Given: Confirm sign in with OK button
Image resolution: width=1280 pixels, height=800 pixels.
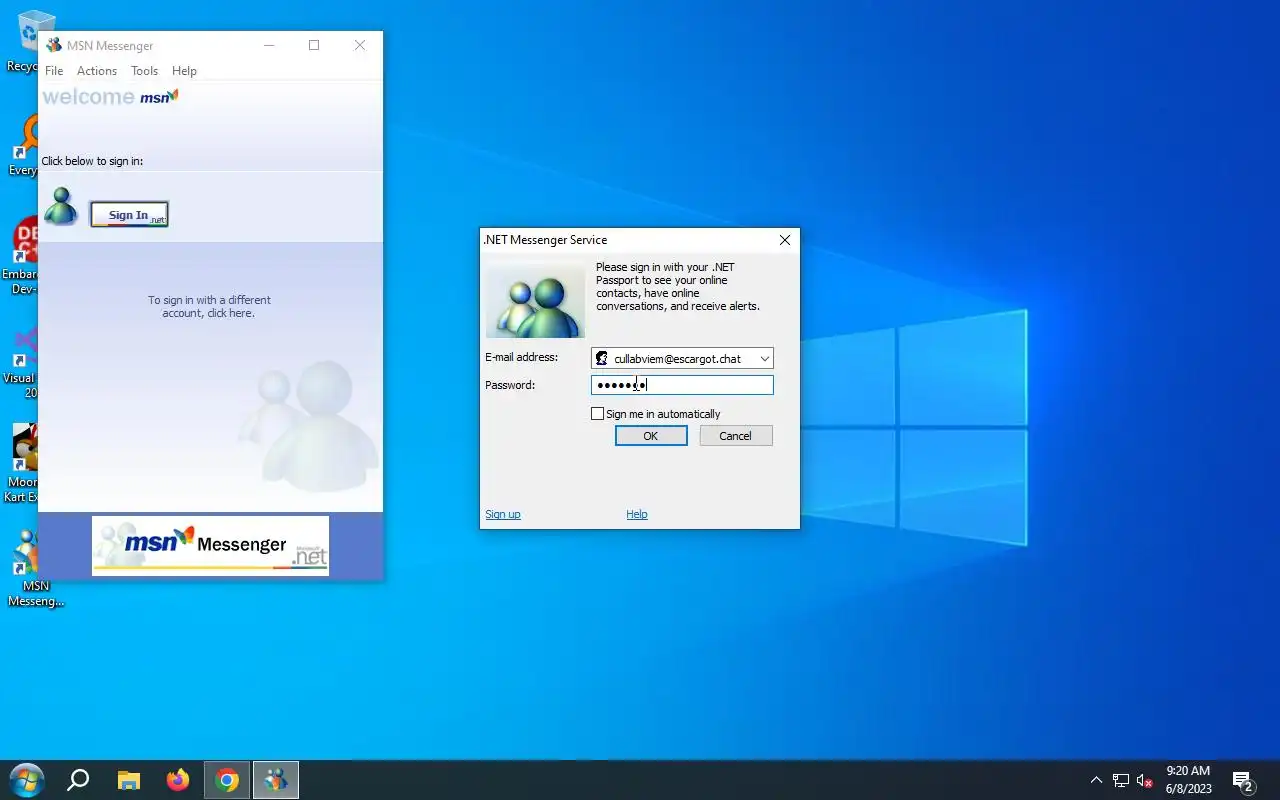Looking at the screenshot, I should (x=651, y=436).
